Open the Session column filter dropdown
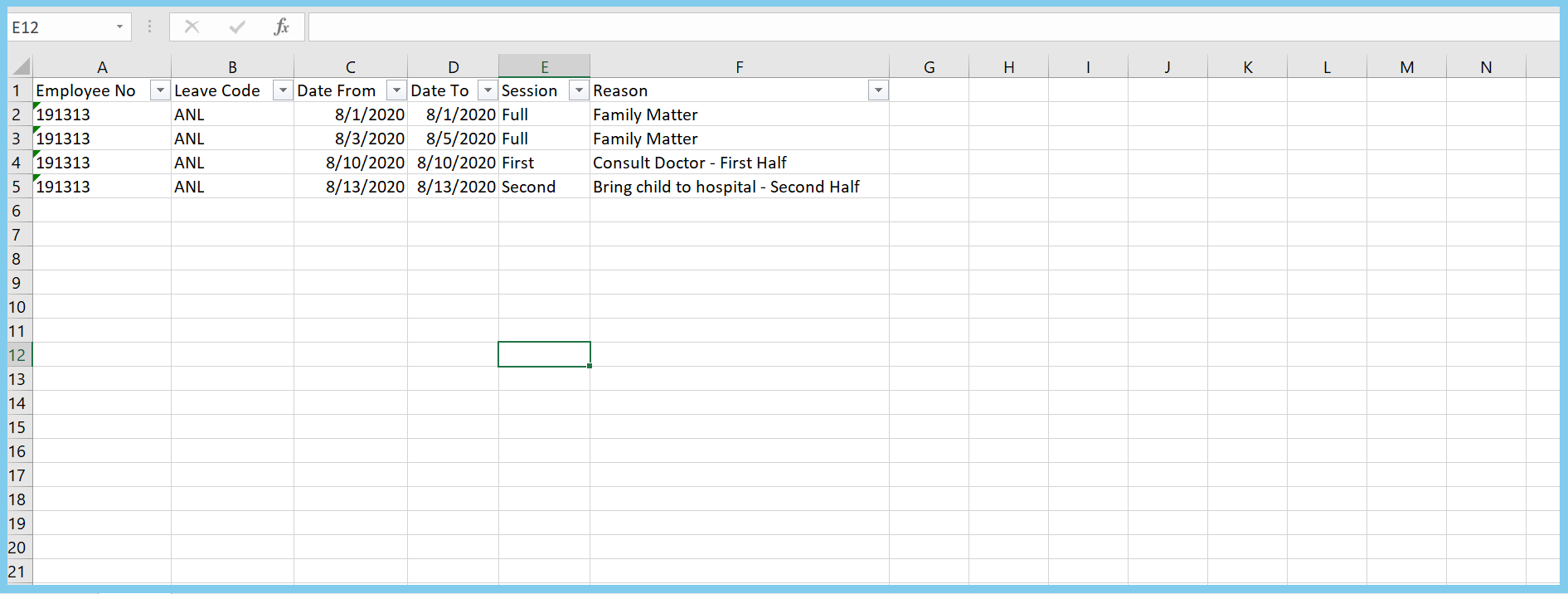 [579, 90]
